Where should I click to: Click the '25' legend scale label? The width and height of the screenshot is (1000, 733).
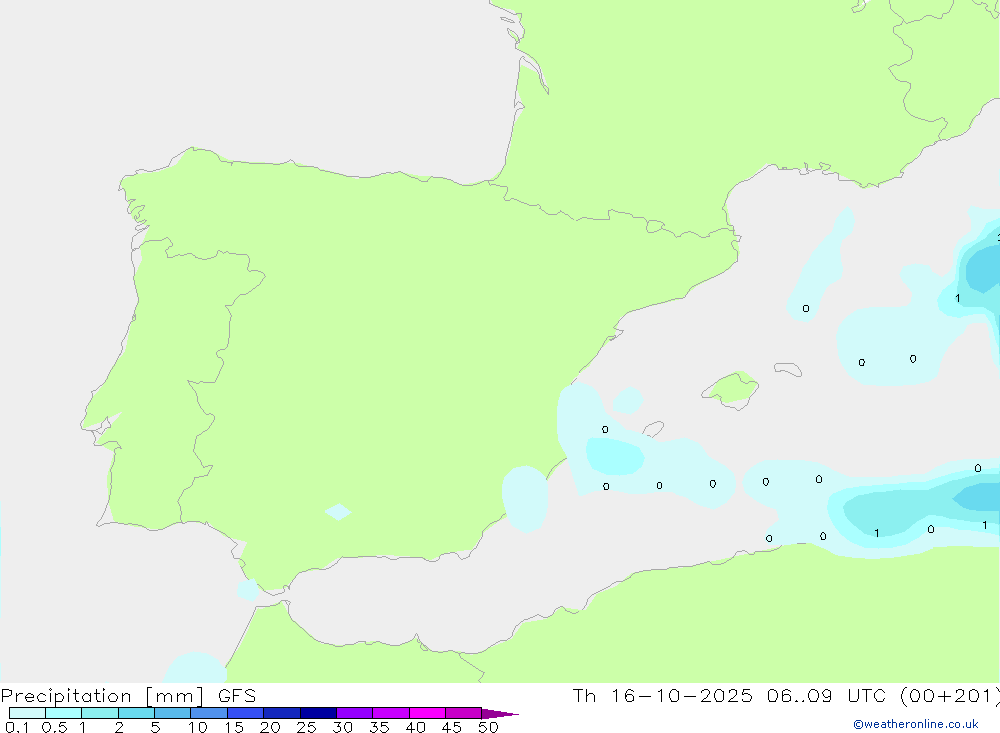[306, 727]
